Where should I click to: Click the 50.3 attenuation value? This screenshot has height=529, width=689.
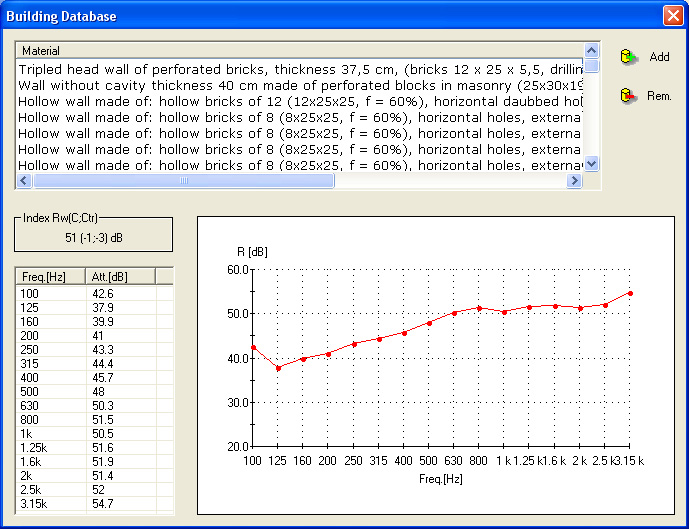pyautogui.click(x=103, y=406)
